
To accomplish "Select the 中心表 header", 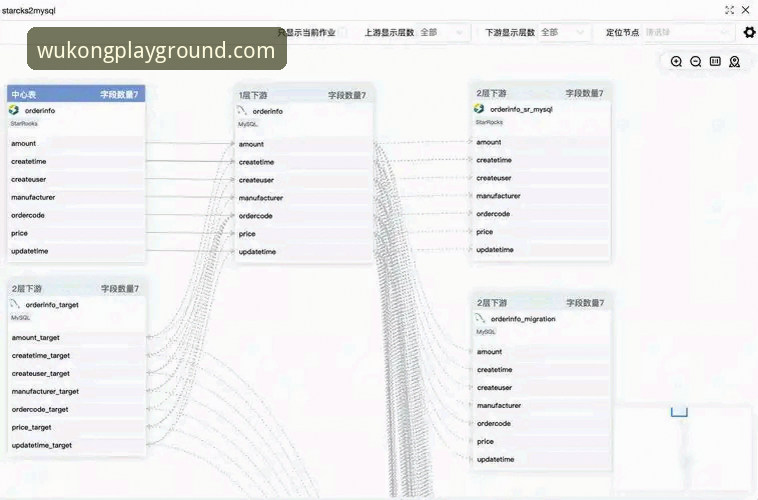I will tap(76, 94).
